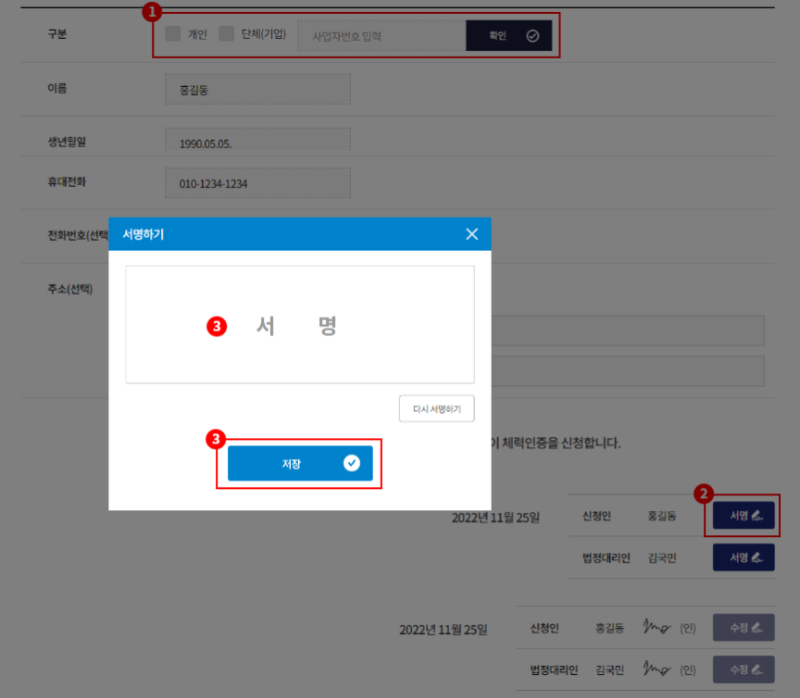Click inside the 서명 signature canvas
800x698 pixels.
[x=300, y=324]
